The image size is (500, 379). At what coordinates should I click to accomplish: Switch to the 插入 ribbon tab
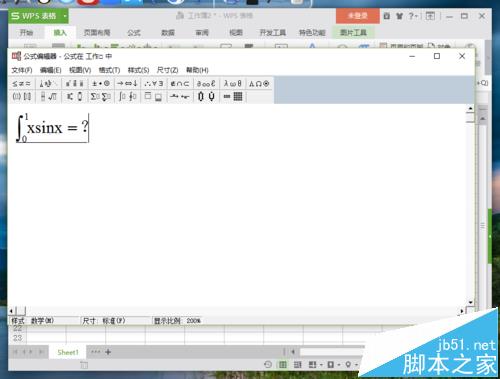pos(60,33)
